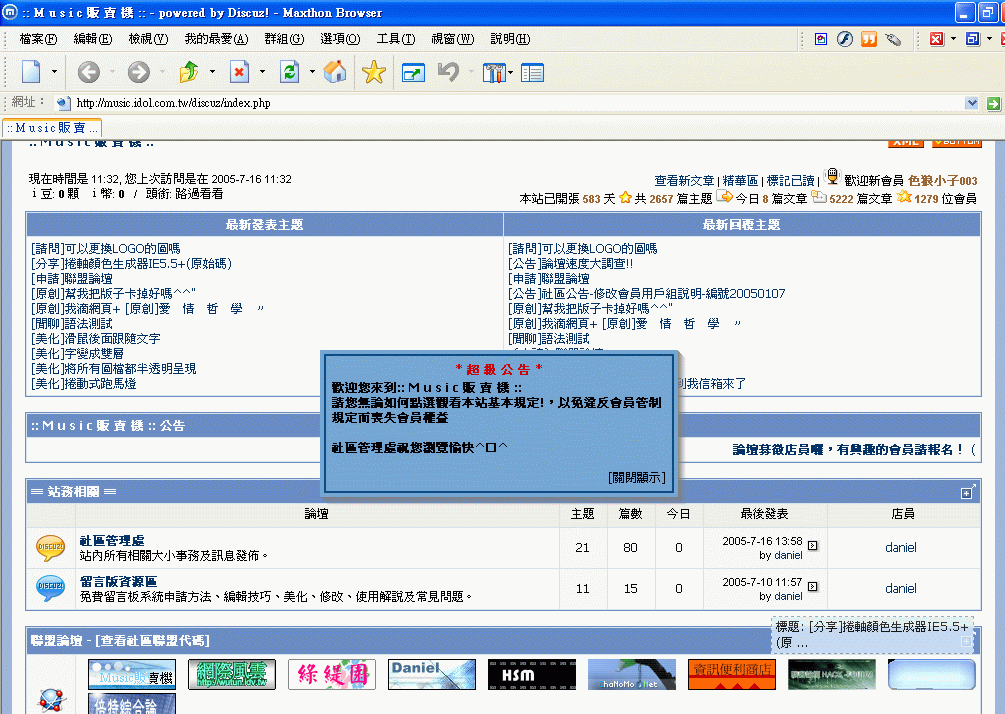1005x714 pixels.
Task: Open last post arrow for 社區管理處
Action: pos(812,545)
